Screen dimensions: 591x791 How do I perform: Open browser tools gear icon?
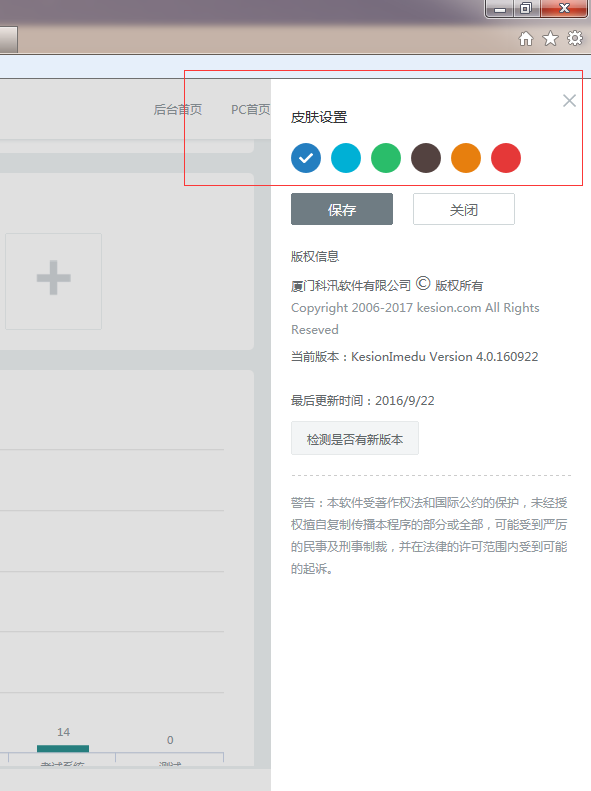[575, 38]
